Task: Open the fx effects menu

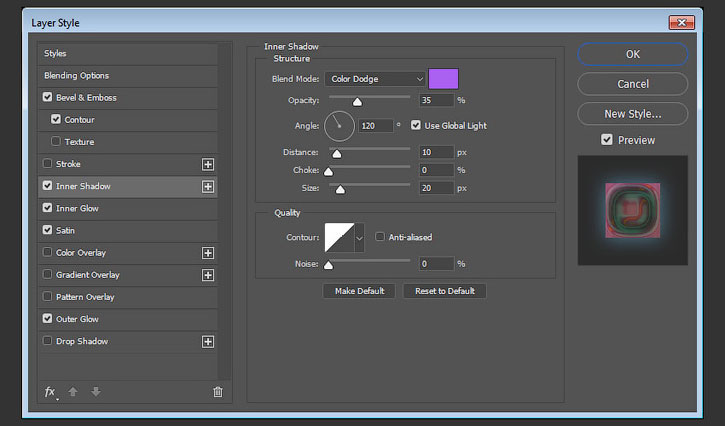Action: tap(50, 392)
